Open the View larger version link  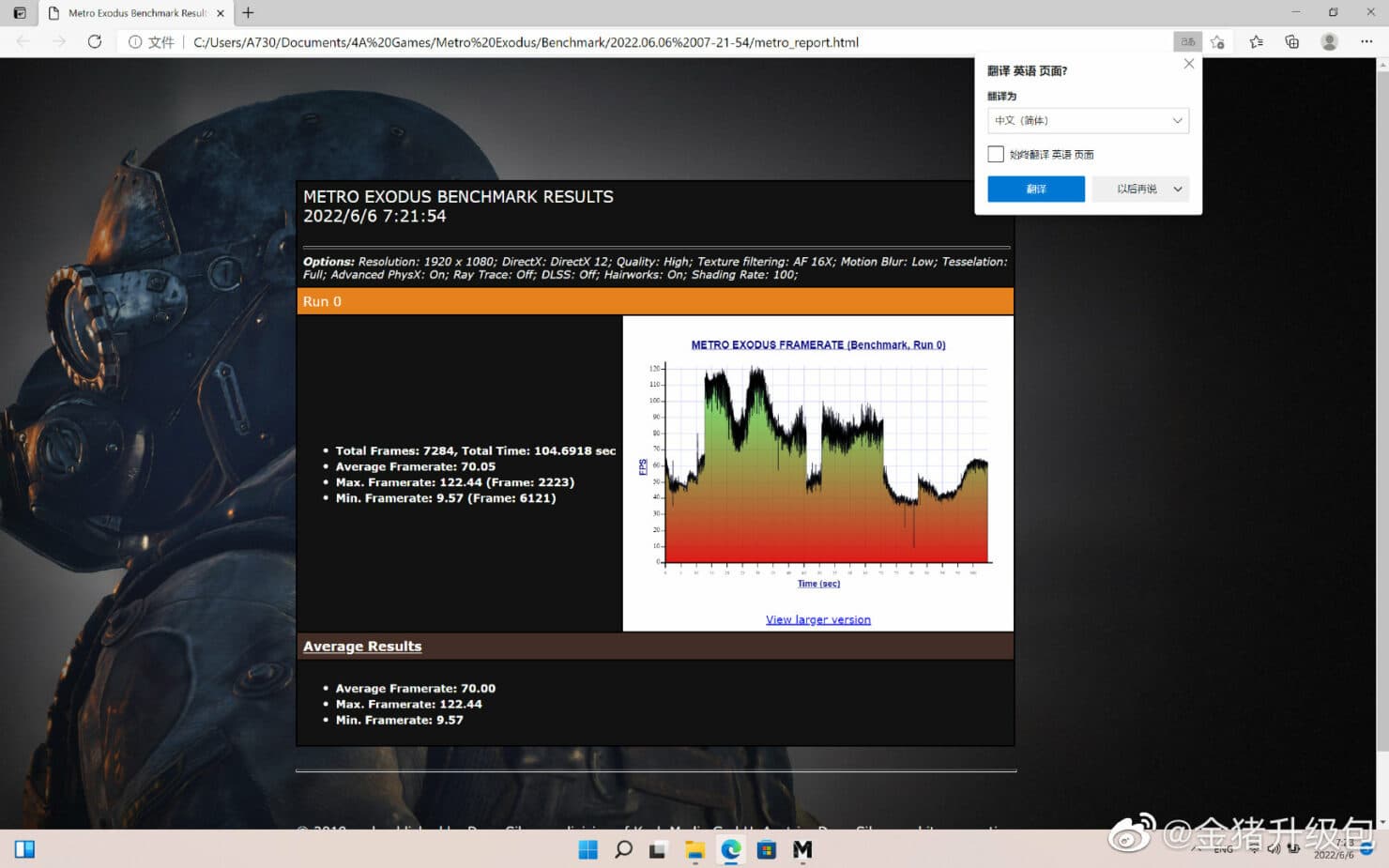tap(818, 619)
